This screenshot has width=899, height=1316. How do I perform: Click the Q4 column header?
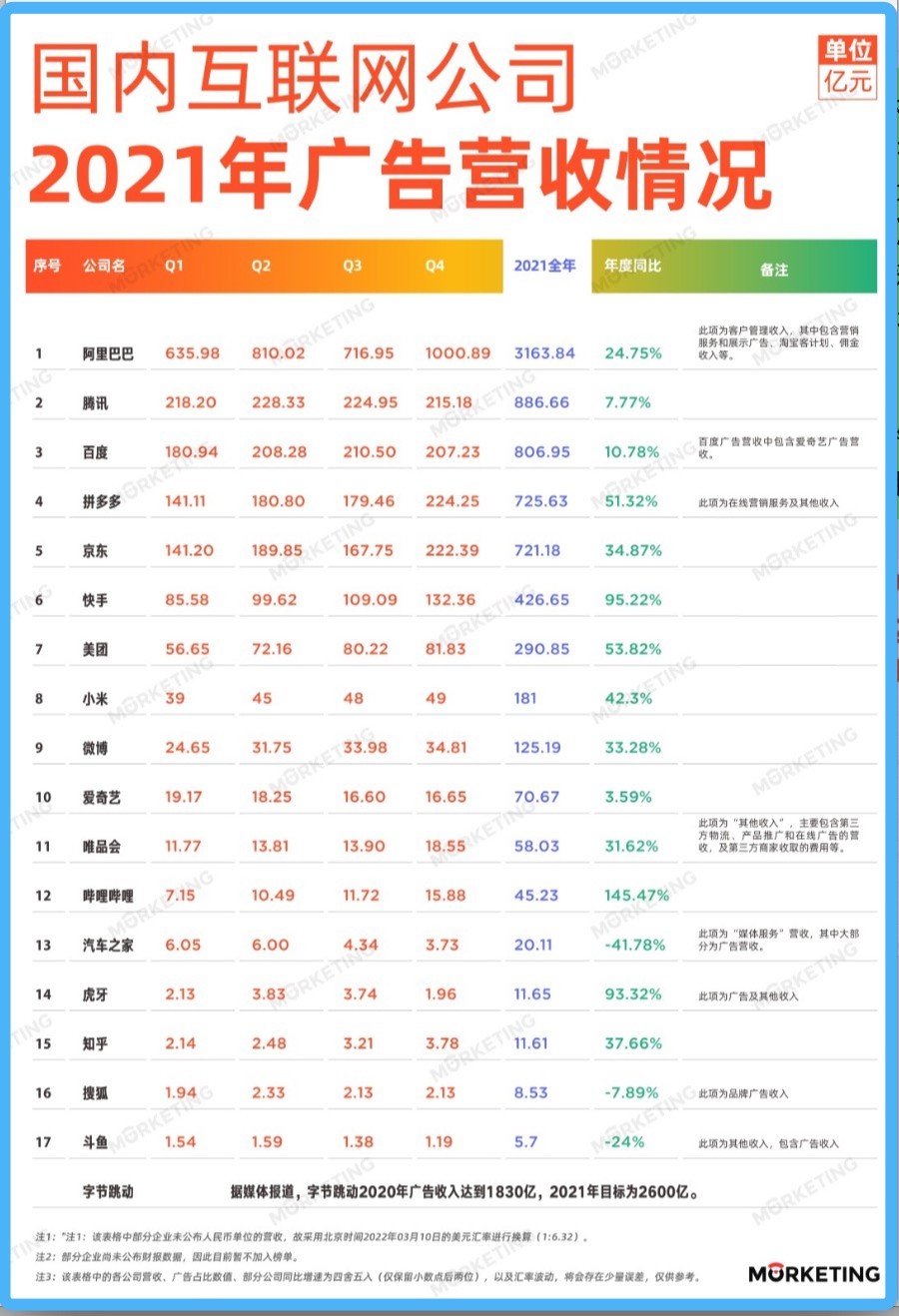(435, 266)
